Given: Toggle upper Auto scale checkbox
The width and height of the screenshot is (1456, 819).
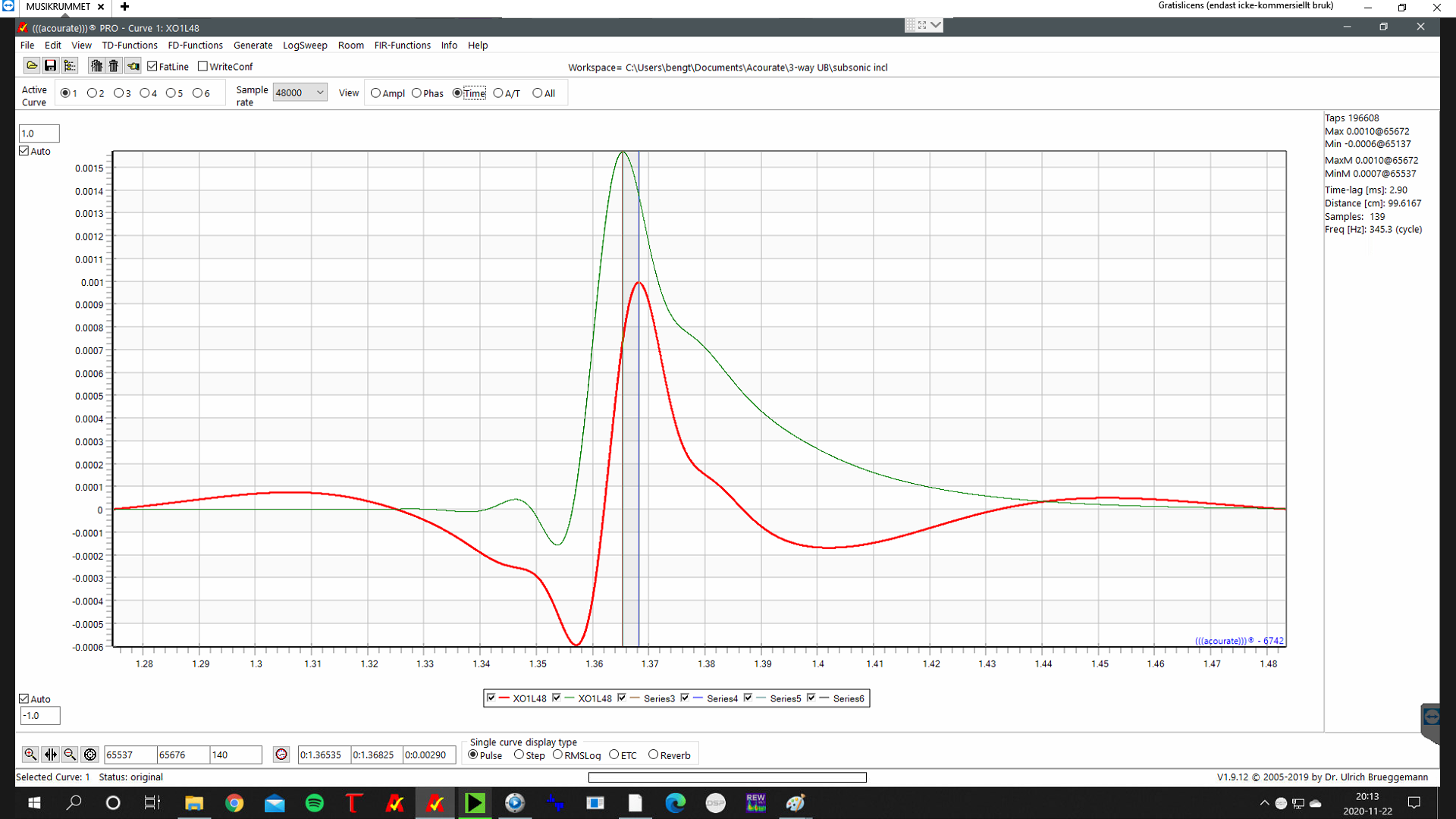Looking at the screenshot, I should coord(24,151).
